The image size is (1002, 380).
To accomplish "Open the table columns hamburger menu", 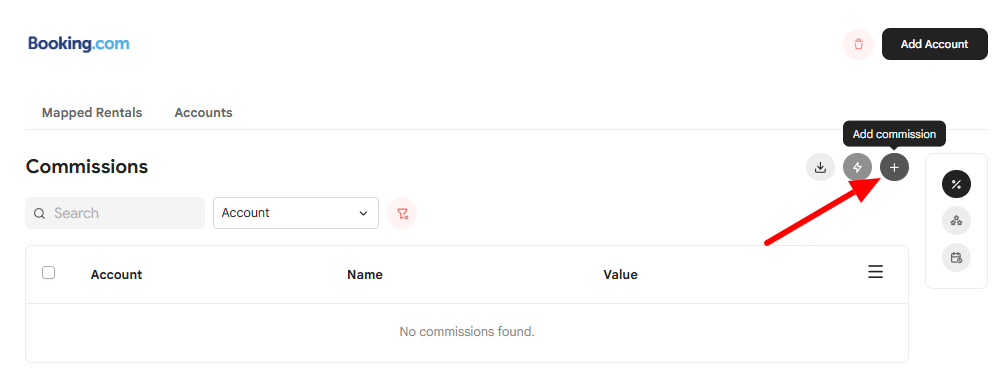I will (875, 272).
